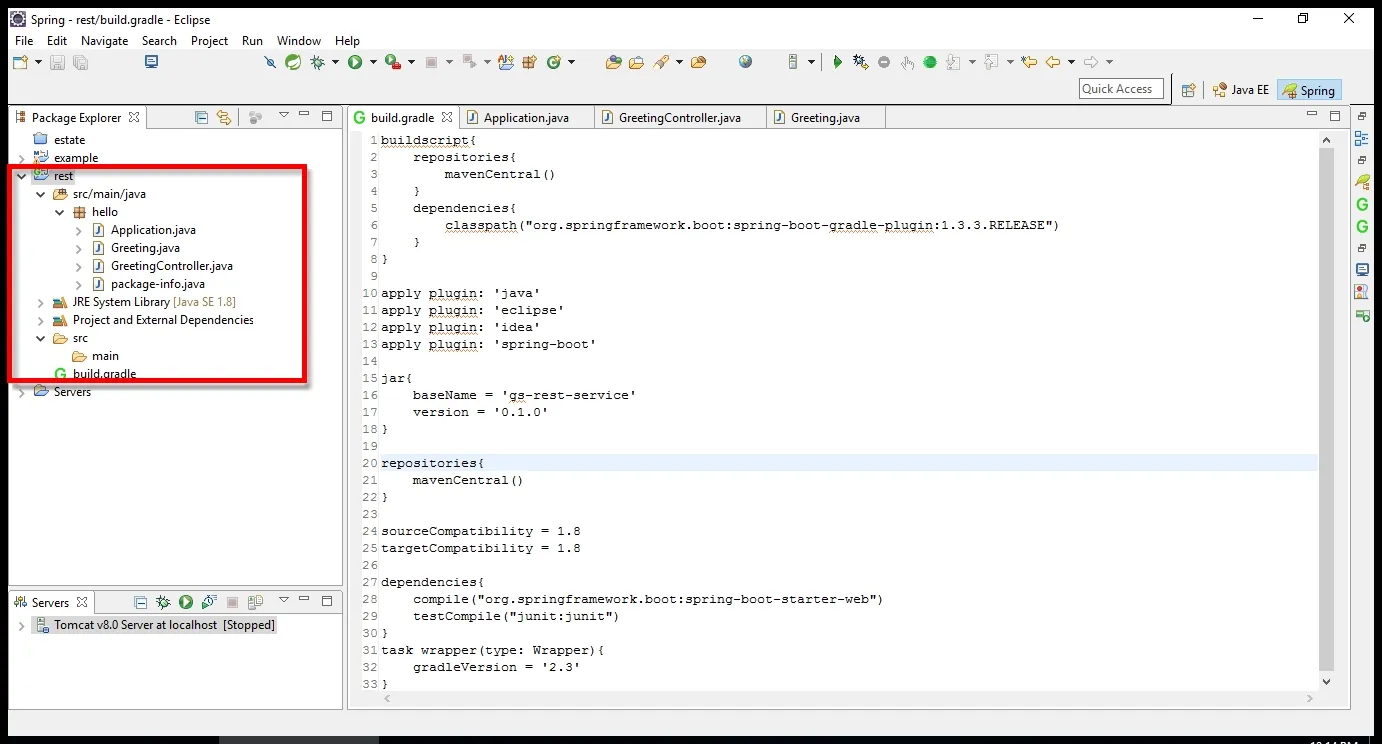Expand the JRE System Library node

point(40,302)
